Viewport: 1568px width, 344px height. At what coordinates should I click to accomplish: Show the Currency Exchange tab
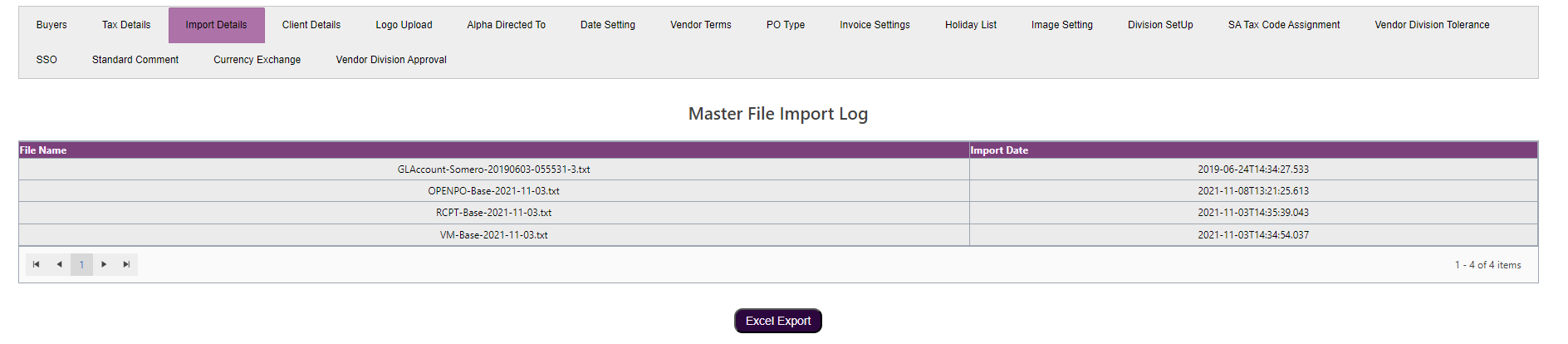click(257, 60)
